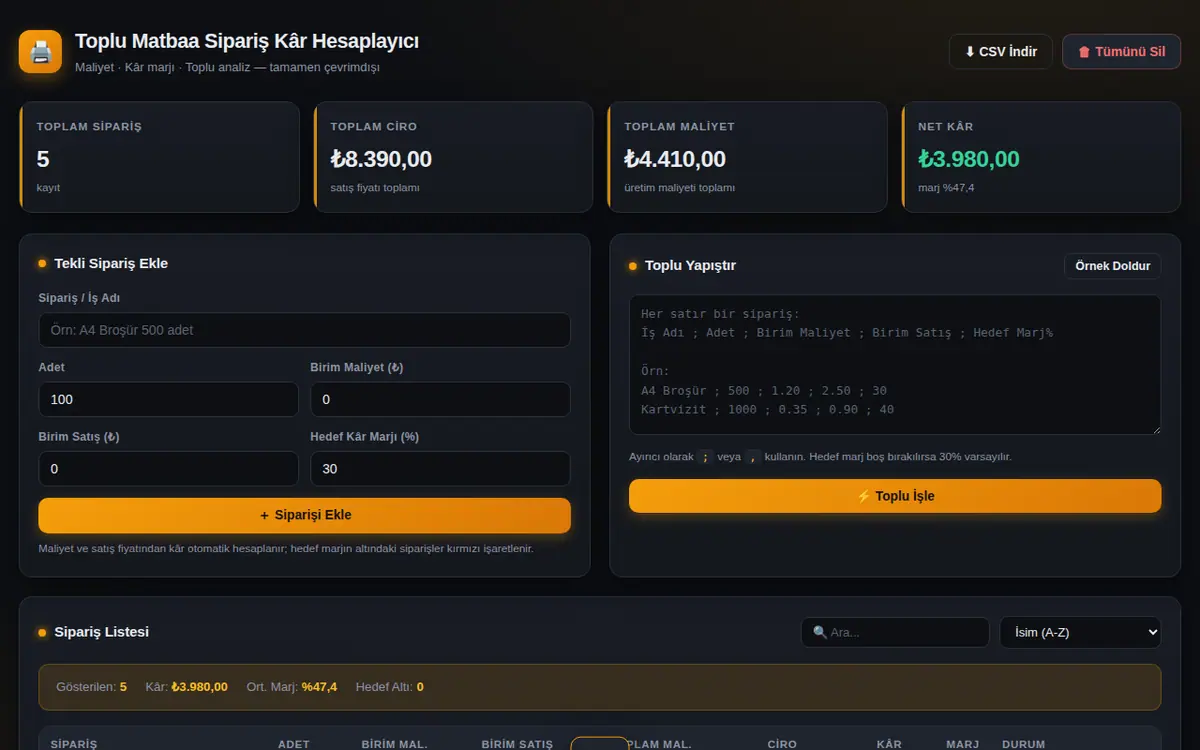The width and height of the screenshot is (1200, 750).
Task: Click the TOPLAM CİRO card label
Action: 374,127
